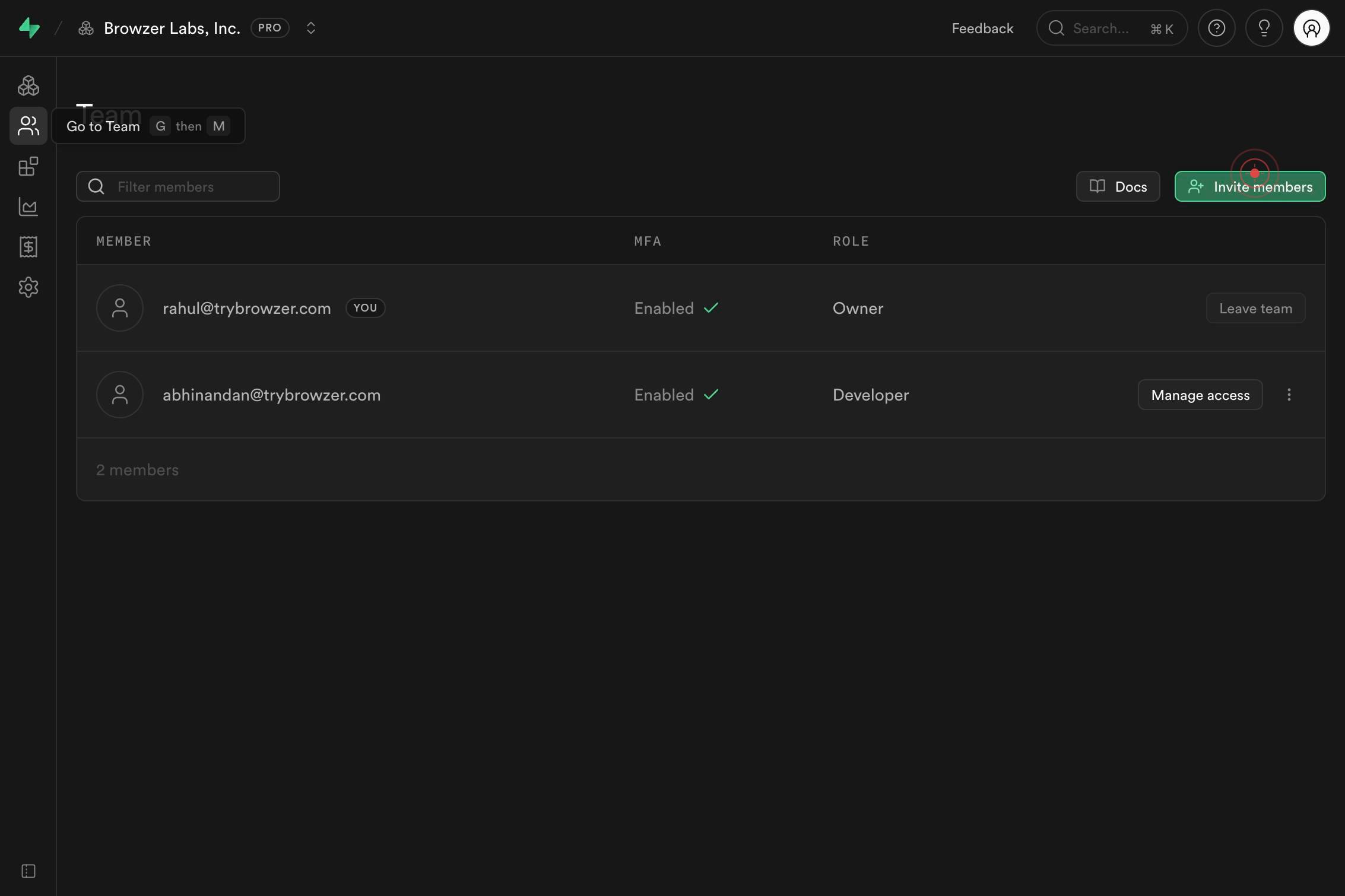Select Browzer Labs, Inc. organization breadcrumb
The height and width of the screenshot is (896, 1345).
click(x=172, y=28)
